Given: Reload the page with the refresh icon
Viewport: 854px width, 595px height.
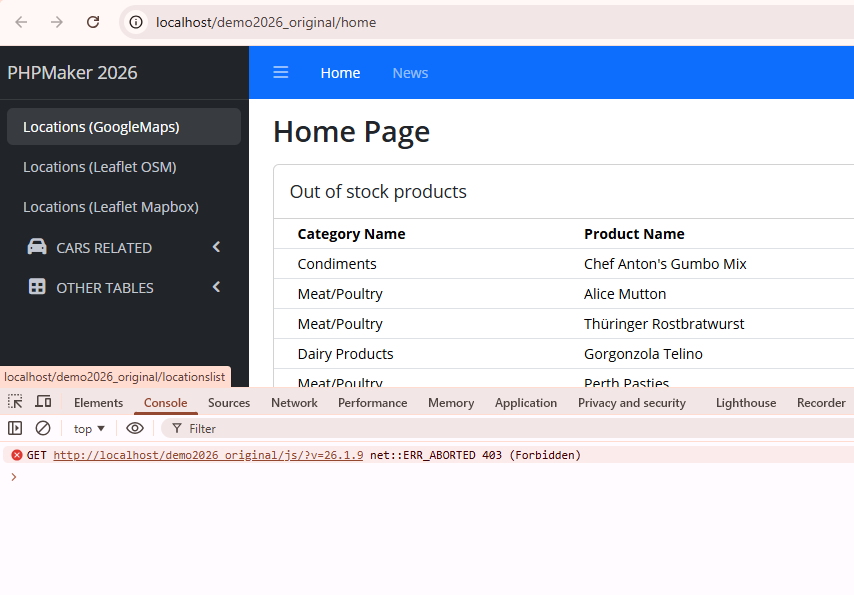Looking at the screenshot, I should pos(93,22).
